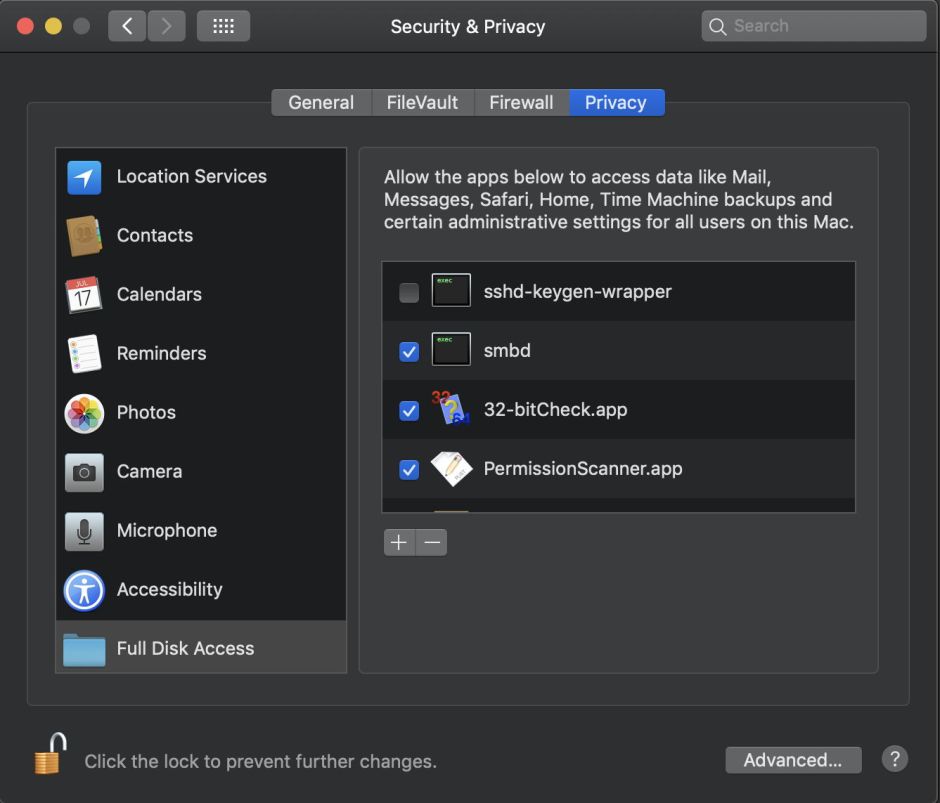Click the Advanced... button
940x803 pixels.
[793, 760]
